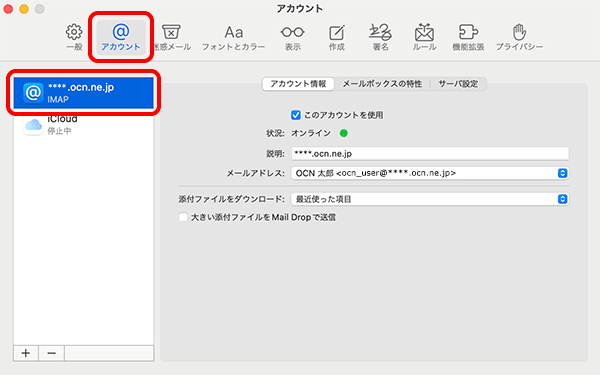Open フォントとカラー fonts and colors pane
The width and height of the screenshot is (600, 375).
[x=233, y=37]
